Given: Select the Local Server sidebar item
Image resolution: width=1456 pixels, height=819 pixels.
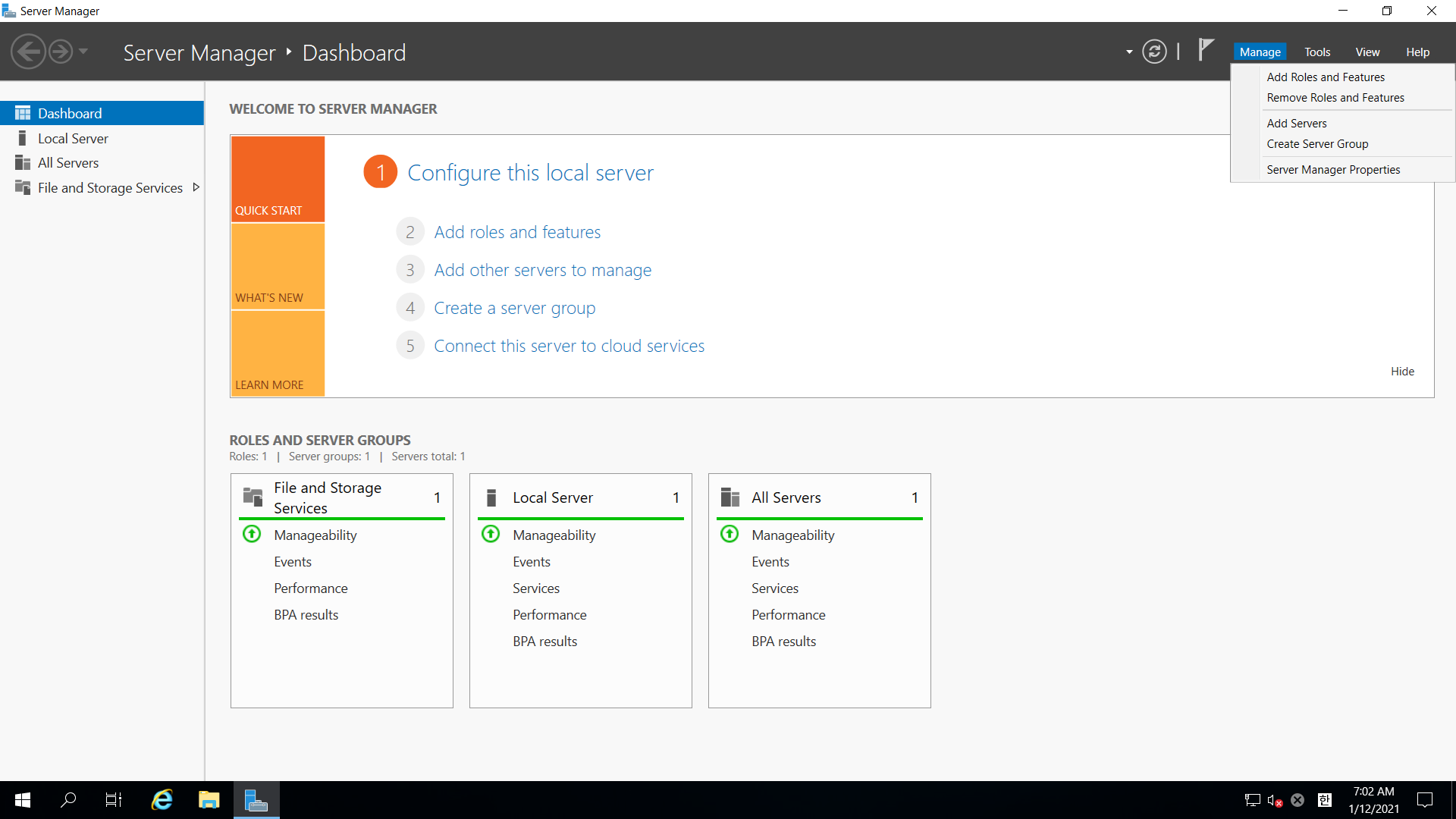Looking at the screenshot, I should (73, 138).
